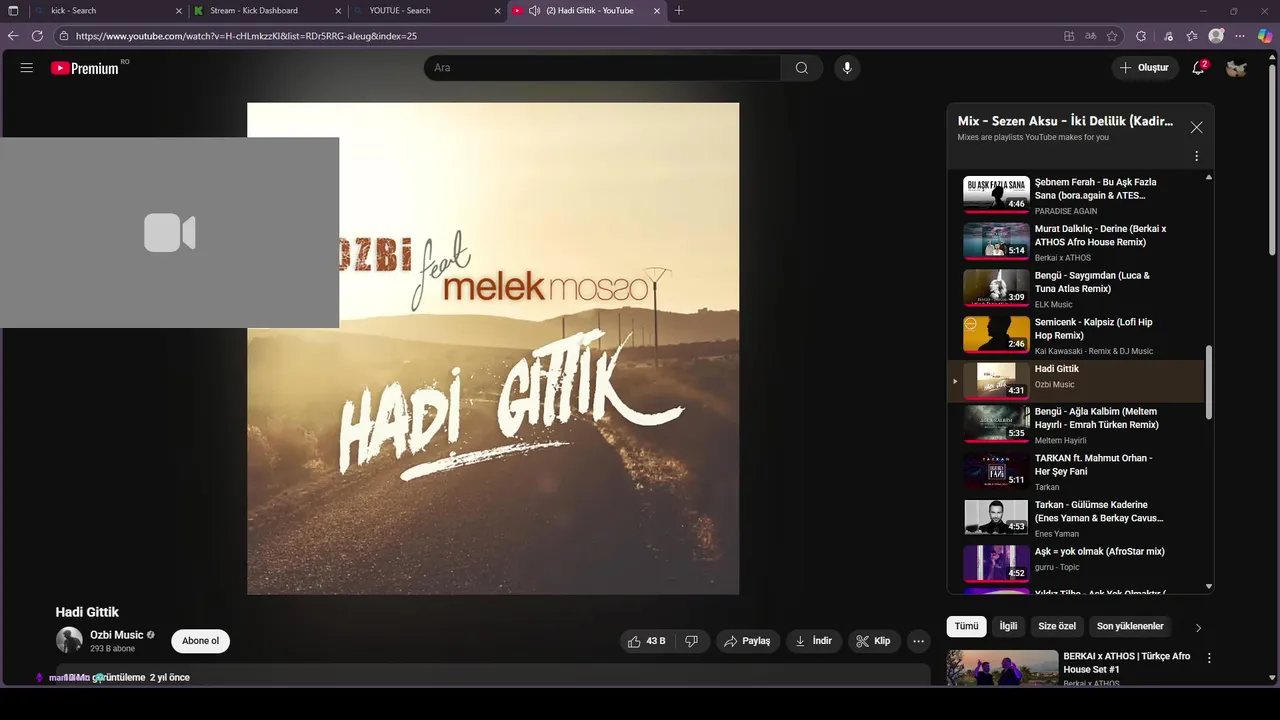
Task: Open browser settings and more menu
Action: point(1240,36)
